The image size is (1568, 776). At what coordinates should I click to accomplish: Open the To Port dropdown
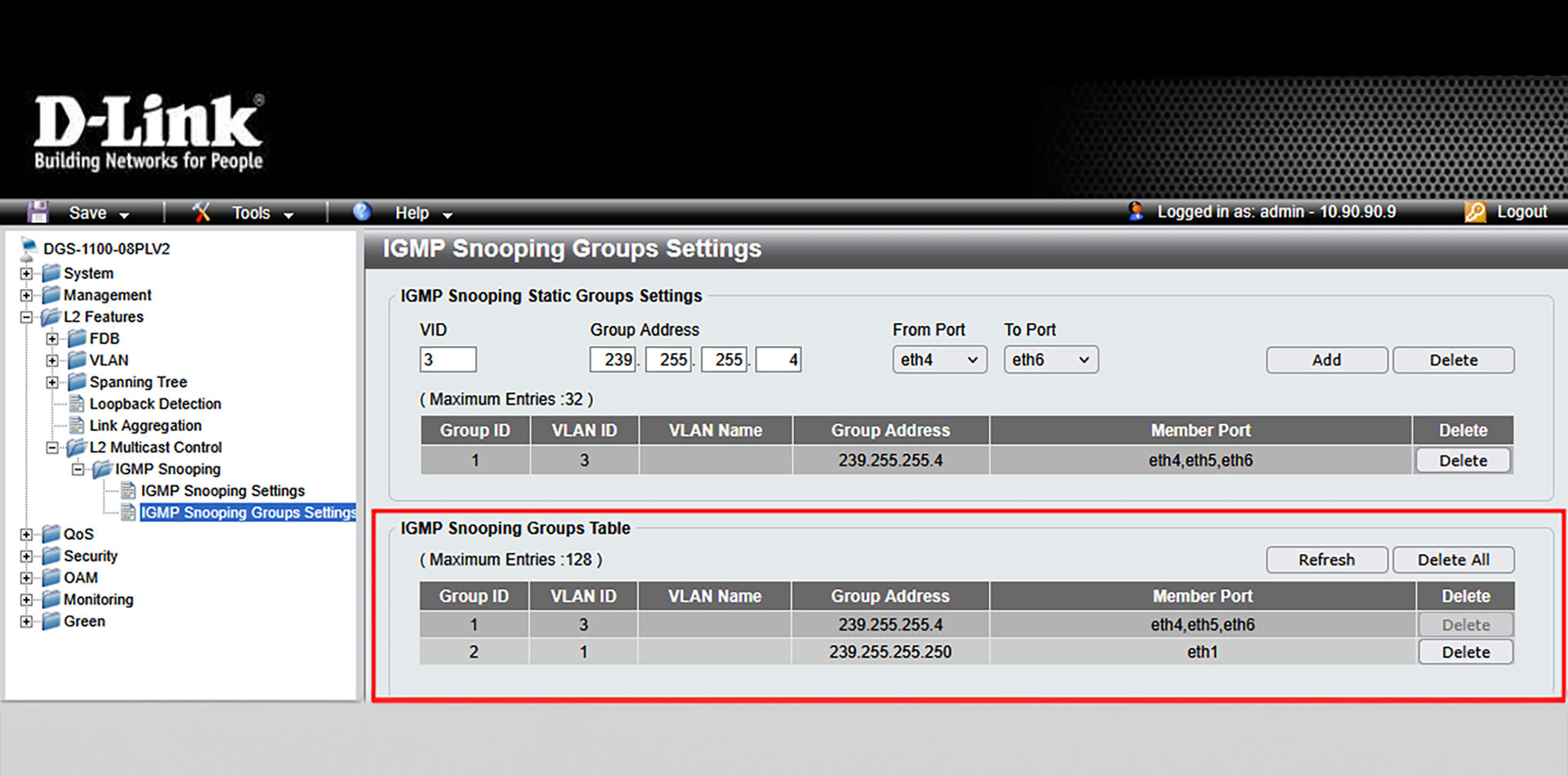pos(1050,359)
